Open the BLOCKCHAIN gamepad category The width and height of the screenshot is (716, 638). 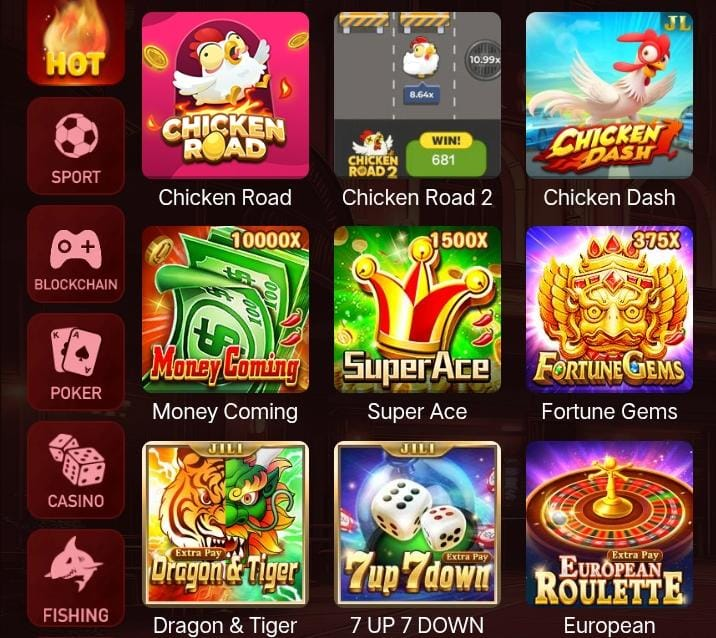click(x=76, y=254)
